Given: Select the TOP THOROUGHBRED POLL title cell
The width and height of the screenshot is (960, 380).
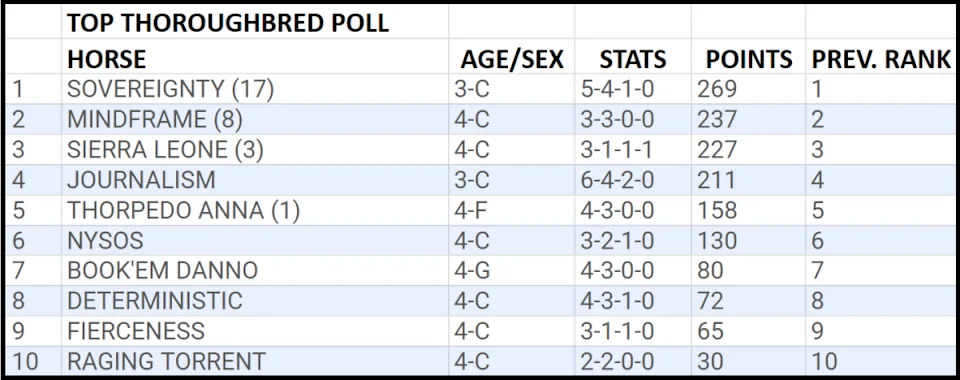Looking at the screenshot, I should pyautogui.click(x=255, y=23).
